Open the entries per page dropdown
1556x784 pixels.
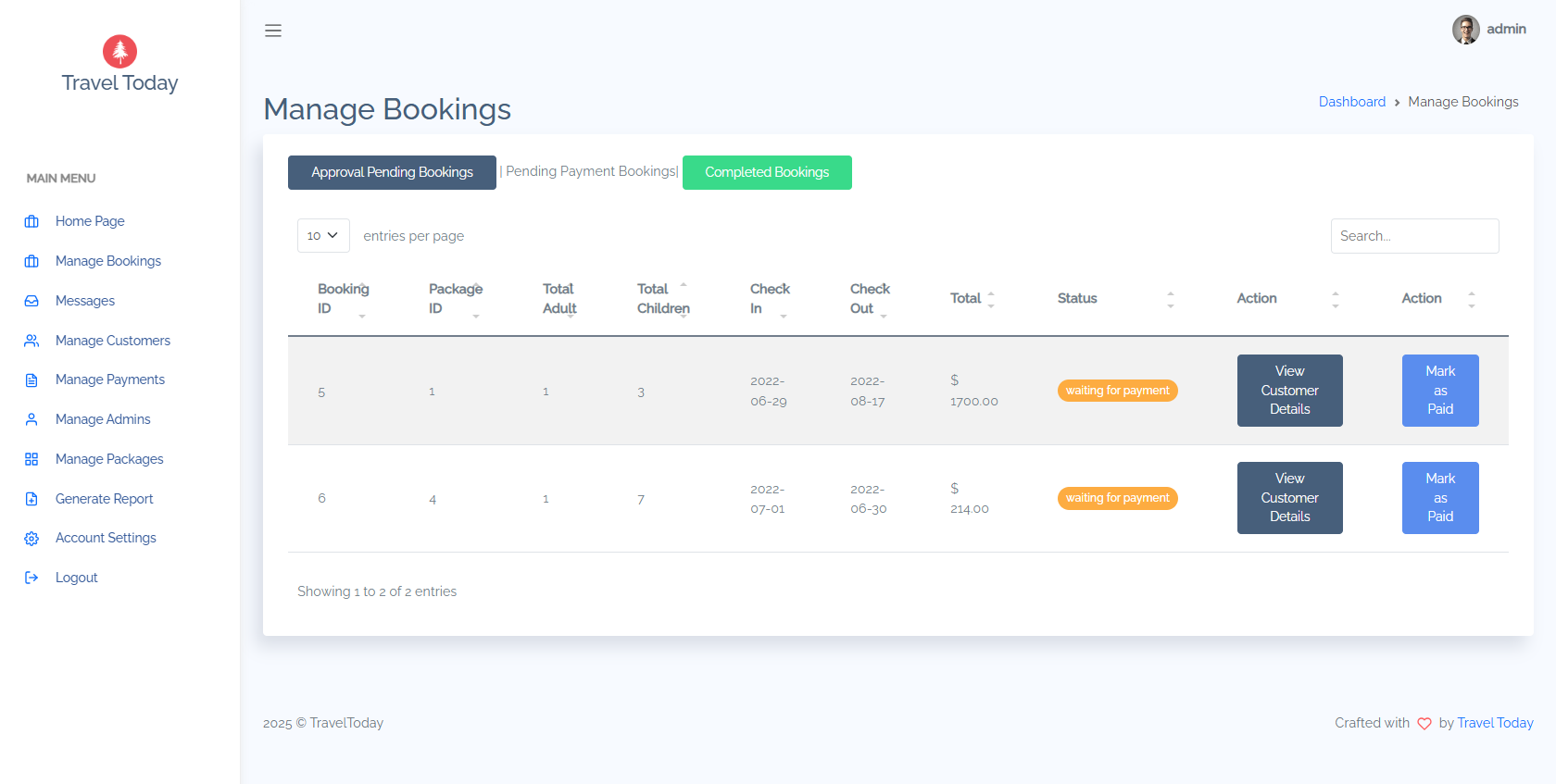323,236
